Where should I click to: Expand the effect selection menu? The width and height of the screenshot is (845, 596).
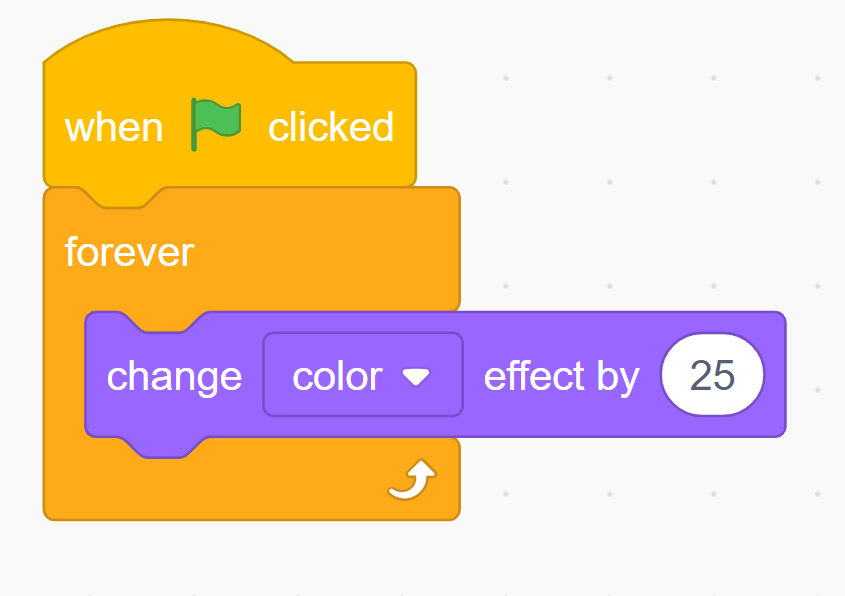tap(362, 374)
